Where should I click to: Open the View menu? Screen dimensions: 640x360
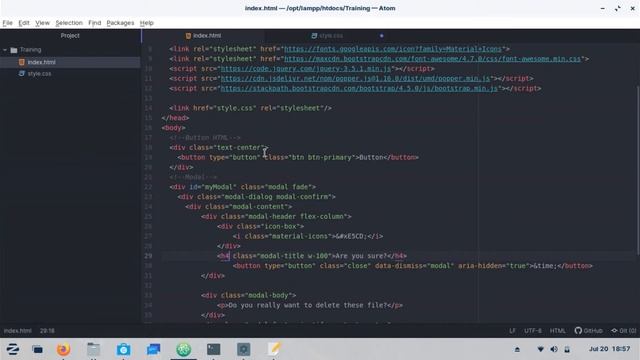click(x=42, y=23)
